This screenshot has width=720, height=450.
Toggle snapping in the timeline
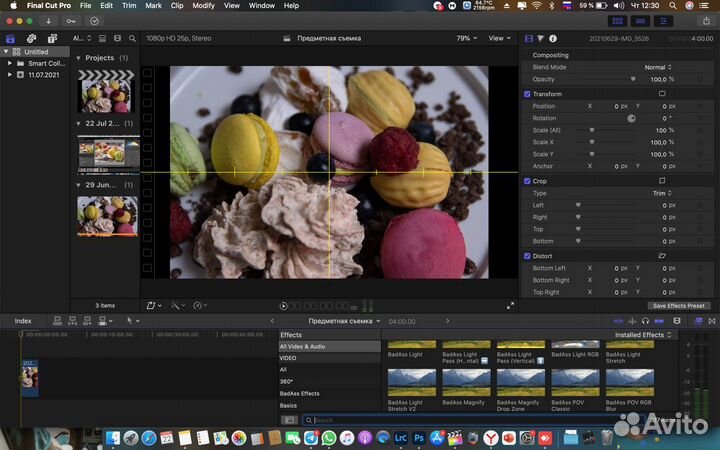pos(659,321)
